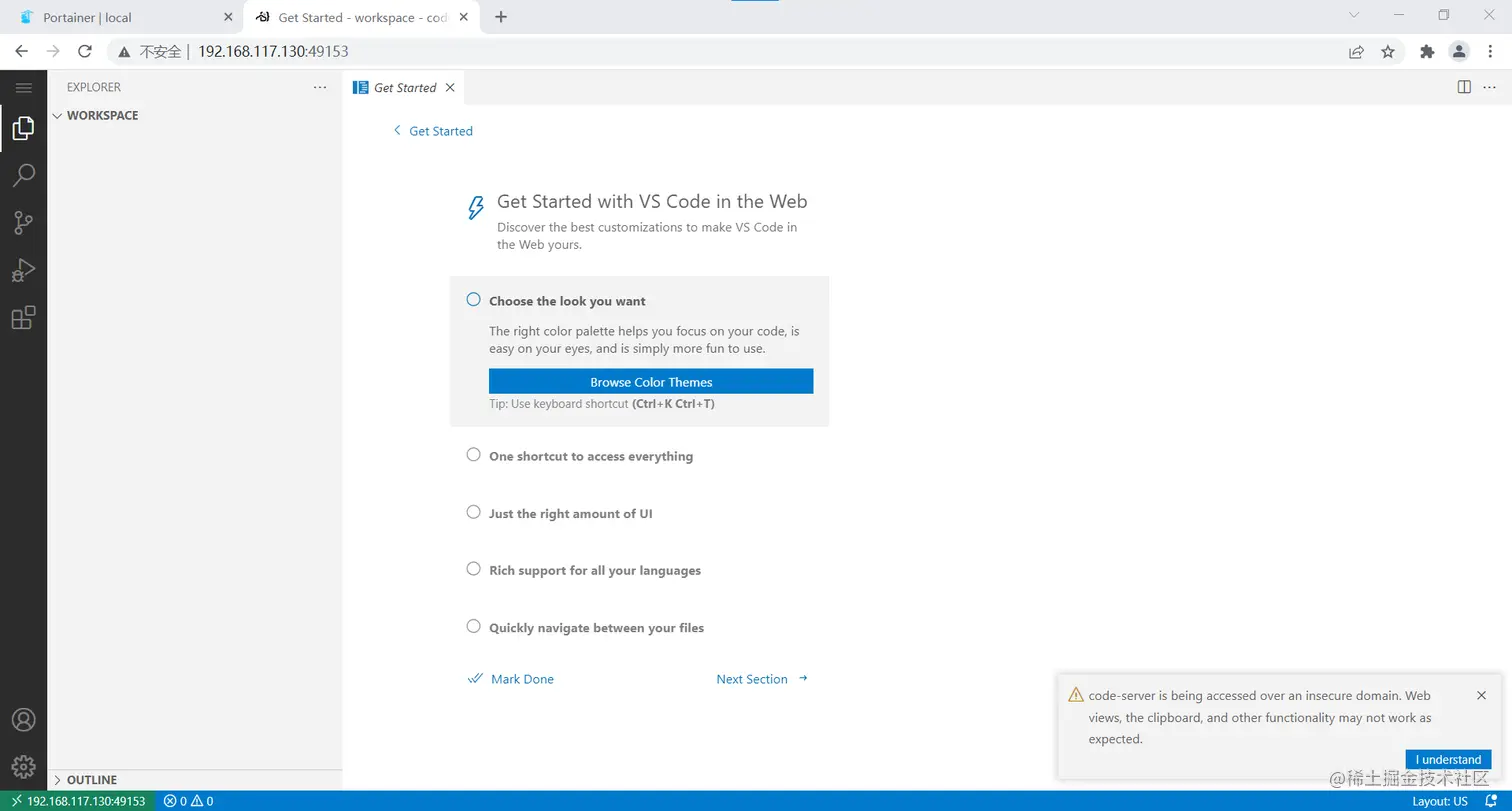Select the Get Started editor tab
1512x811 pixels.
404,88
